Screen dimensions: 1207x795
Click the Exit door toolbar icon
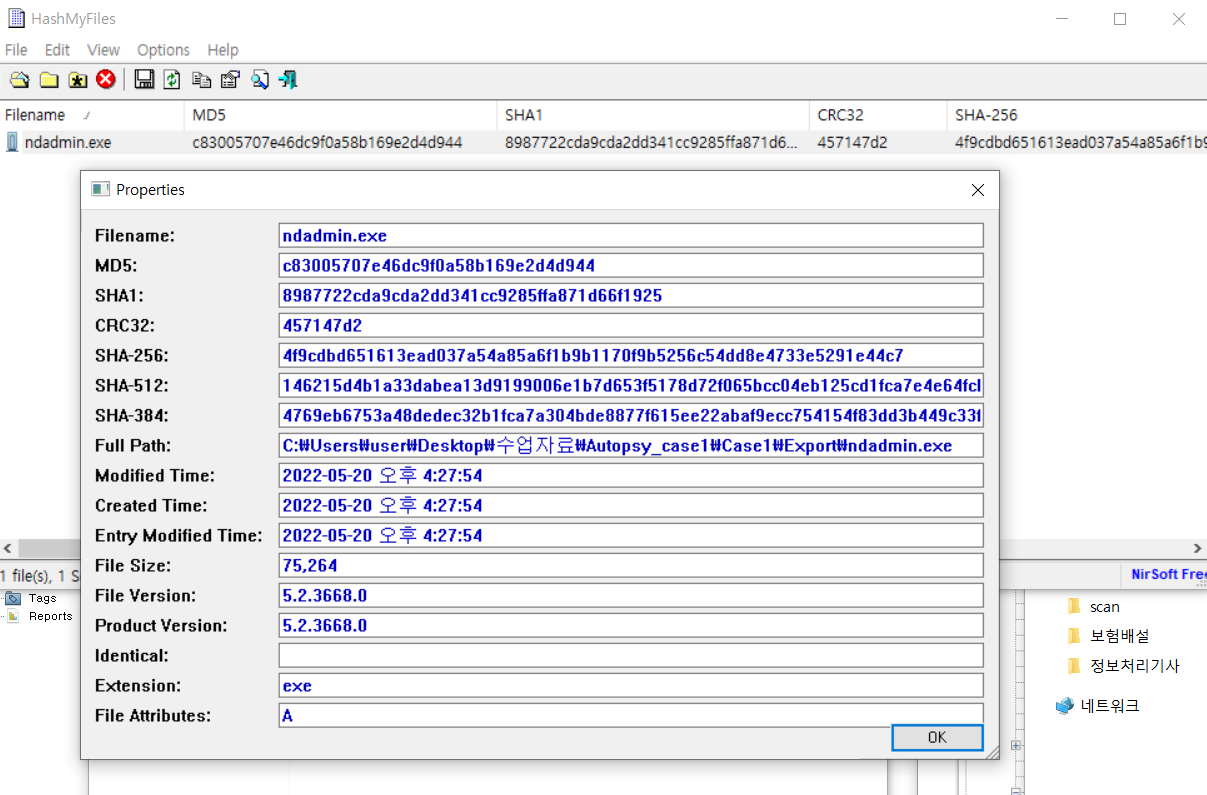pos(288,80)
